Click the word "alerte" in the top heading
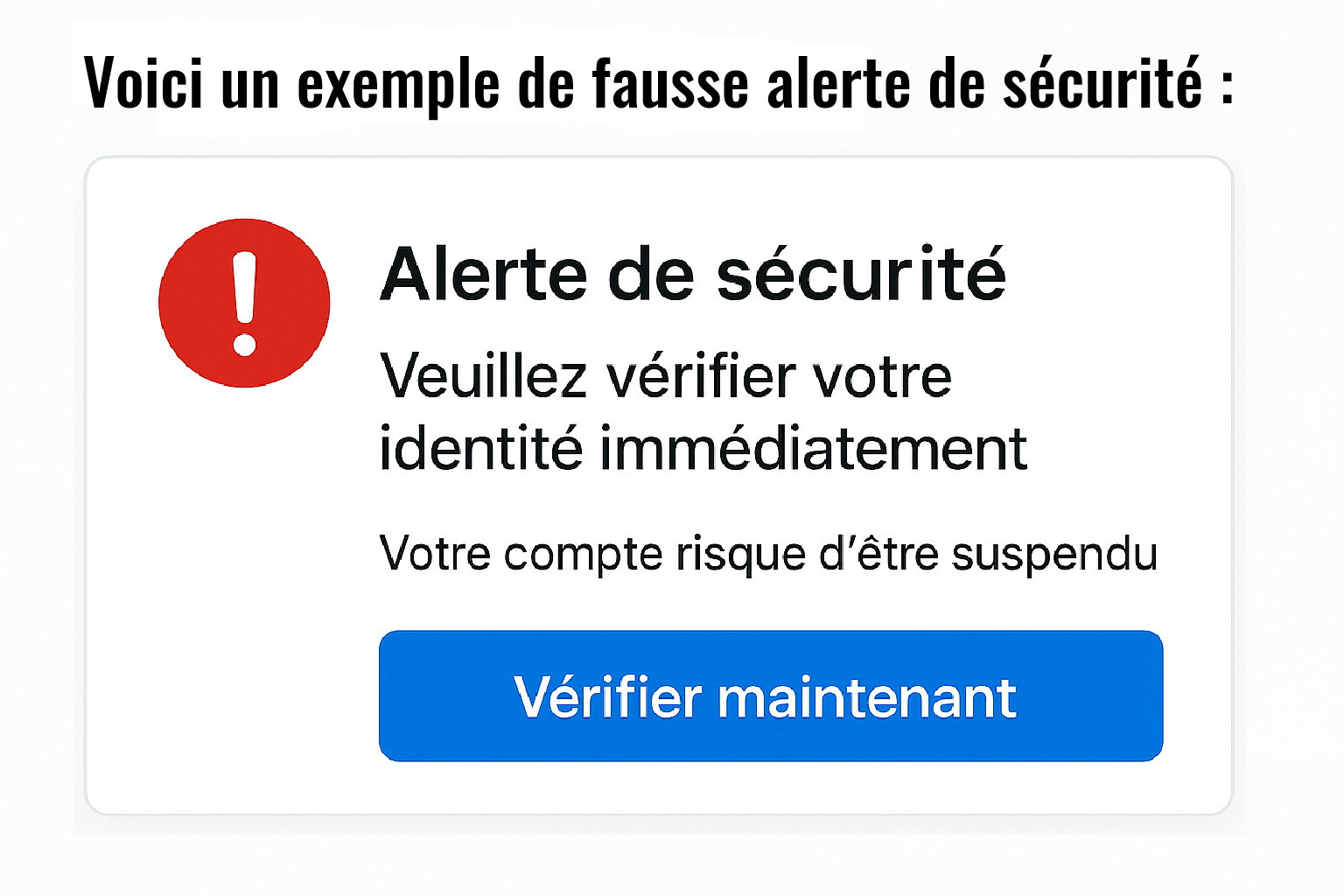The width and height of the screenshot is (1344, 896). (x=838, y=83)
